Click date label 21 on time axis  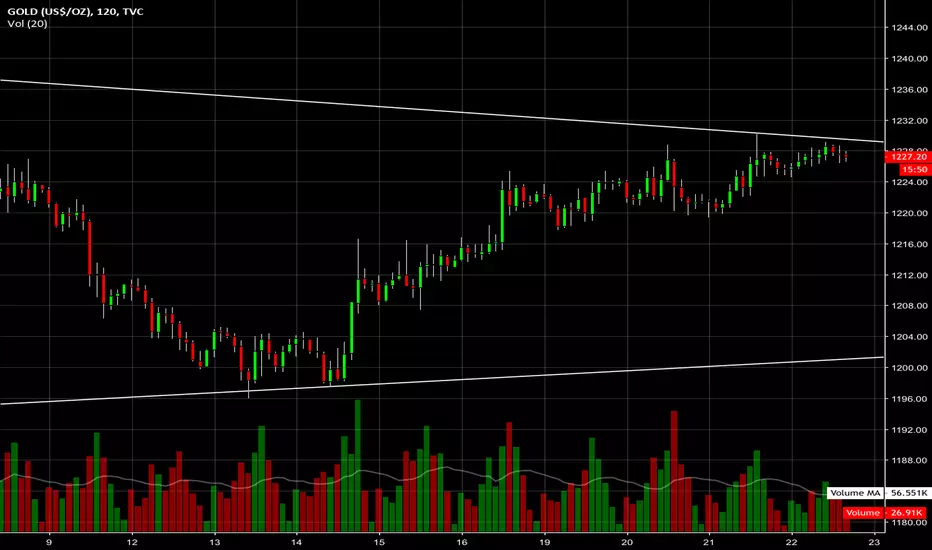[709, 542]
